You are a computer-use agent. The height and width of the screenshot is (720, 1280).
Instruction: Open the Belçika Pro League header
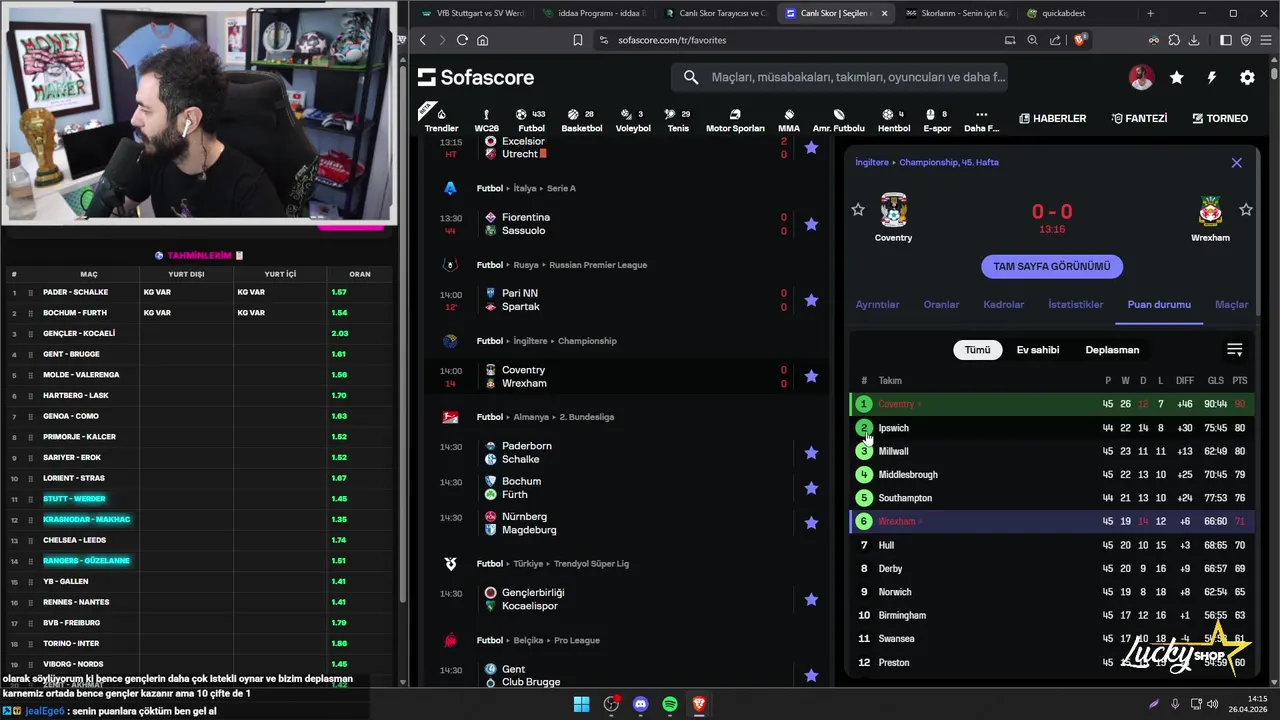[x=538, y=640]
